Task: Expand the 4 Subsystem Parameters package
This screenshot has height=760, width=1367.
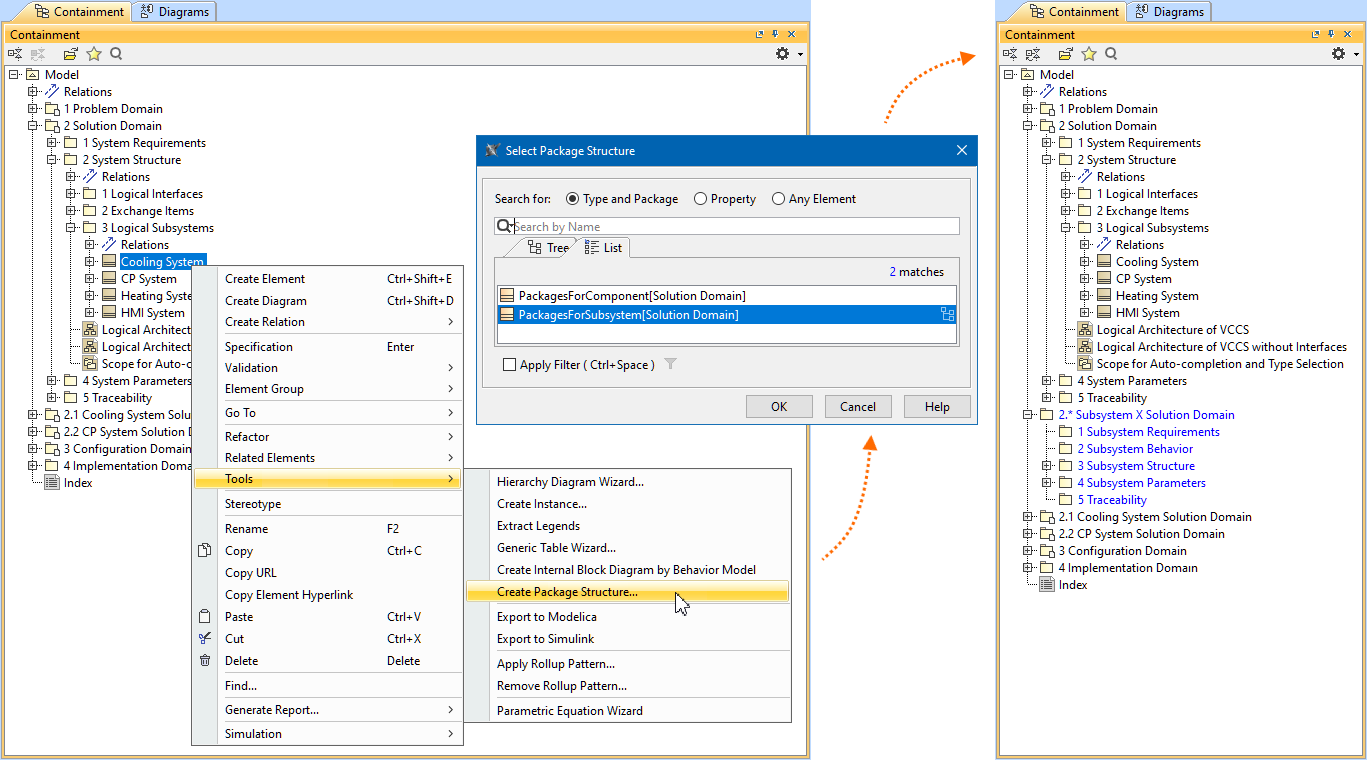Action: click(x=1047, y=483)
